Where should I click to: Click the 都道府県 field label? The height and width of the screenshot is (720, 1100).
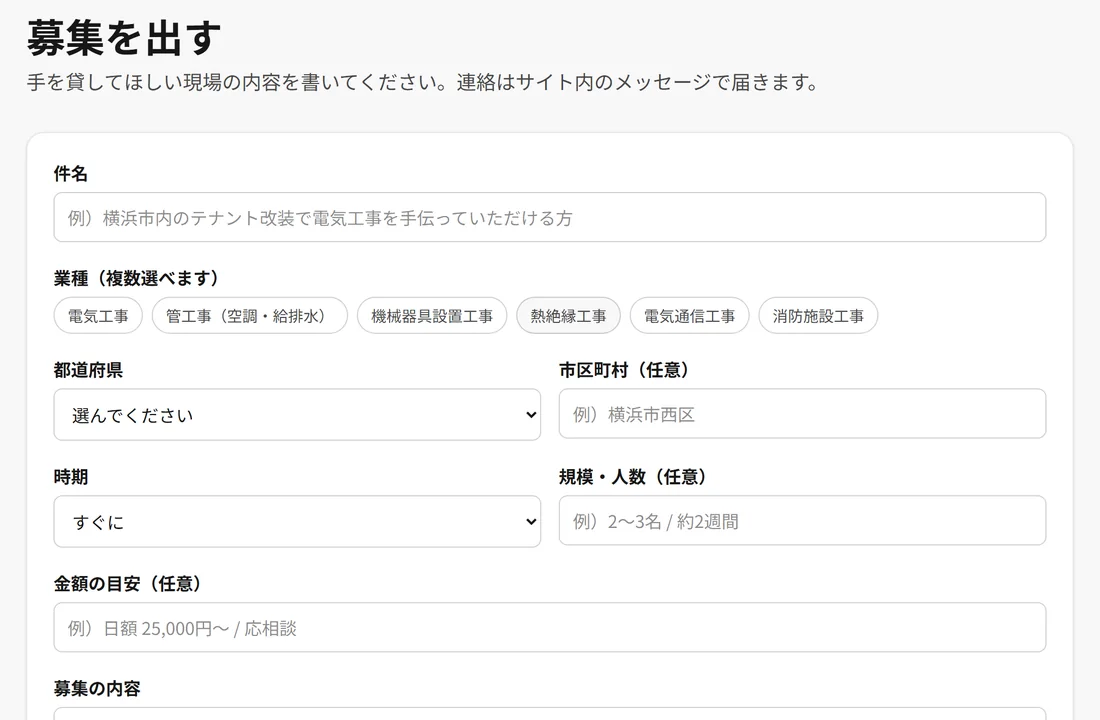pyautogui.click(x=88, y=371)
